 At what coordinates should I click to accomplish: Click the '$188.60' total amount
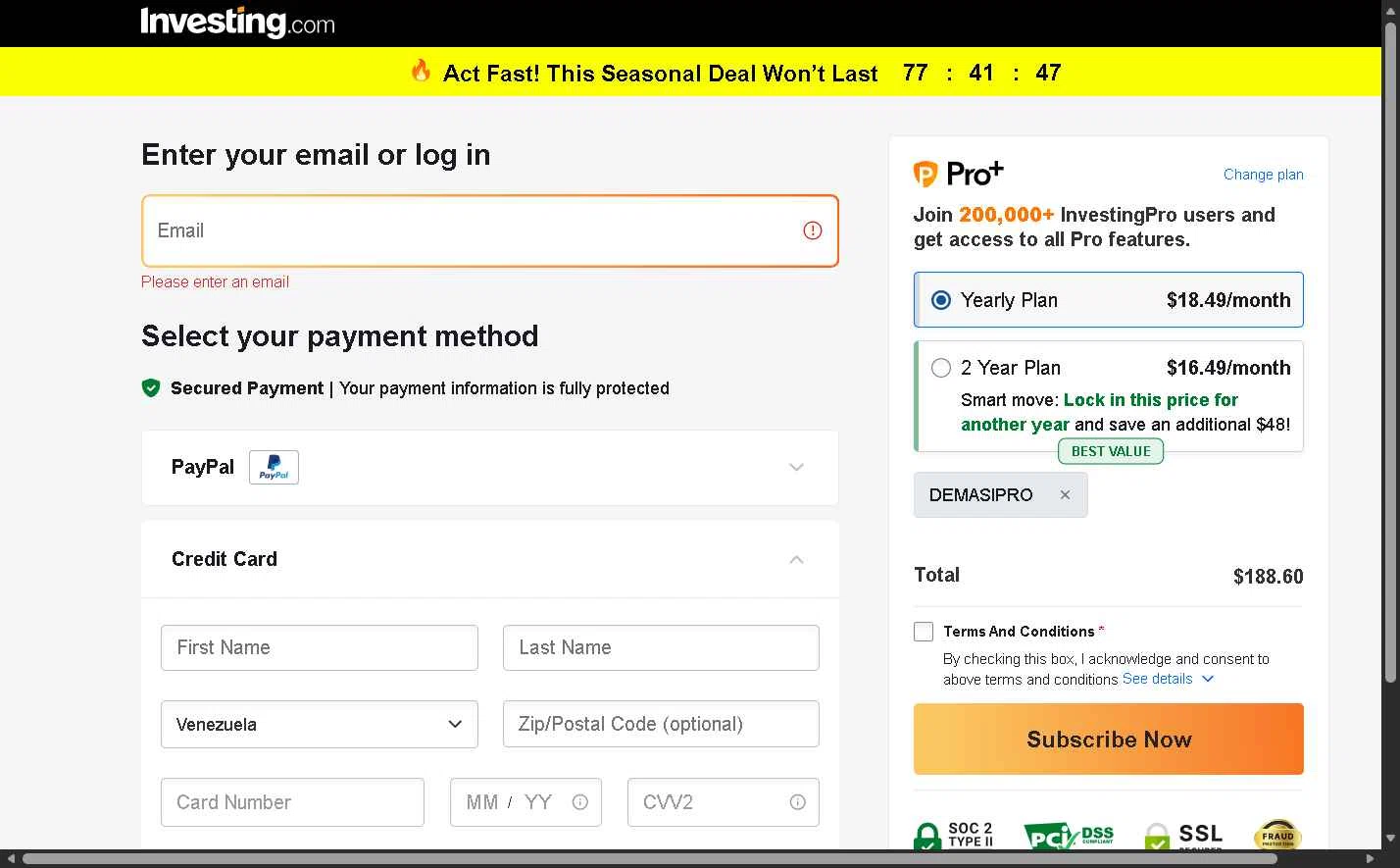[x=1268, y=577]
